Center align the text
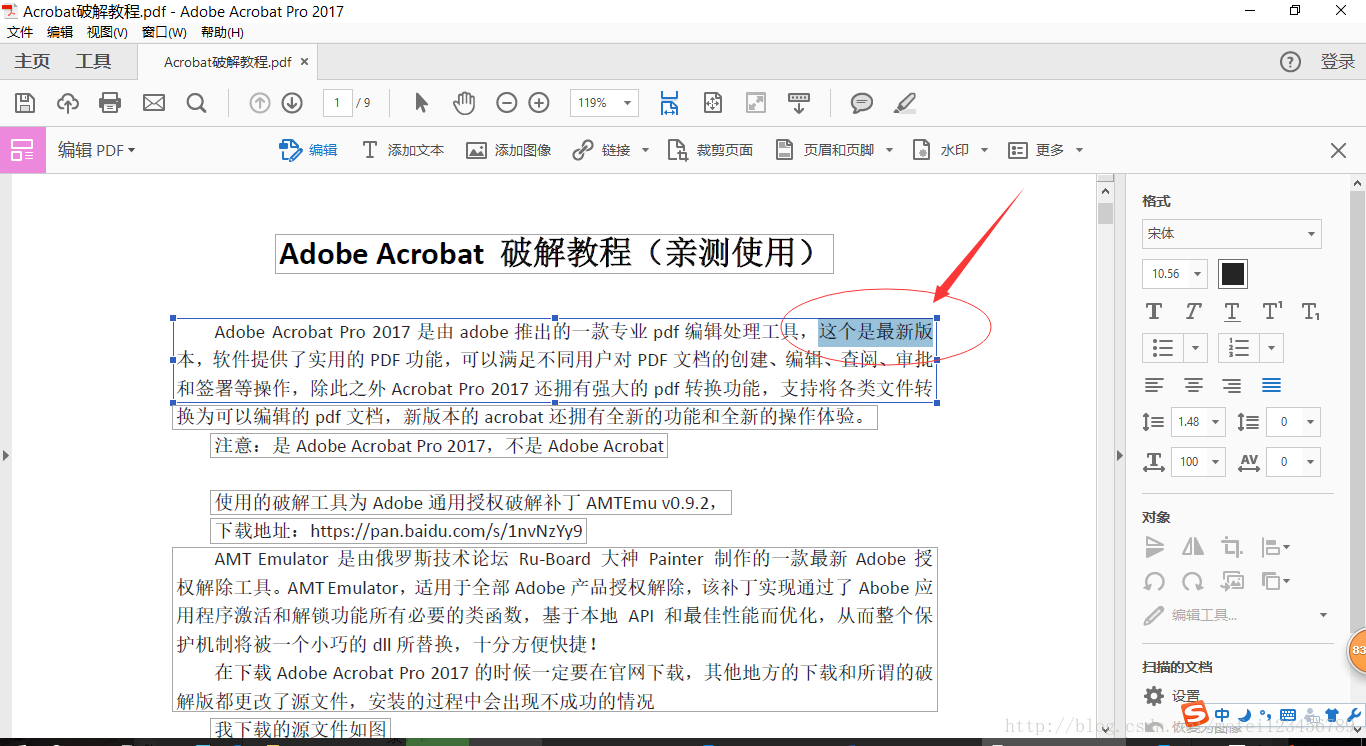Screen dimensions: 1366x746 (1193, 385)
